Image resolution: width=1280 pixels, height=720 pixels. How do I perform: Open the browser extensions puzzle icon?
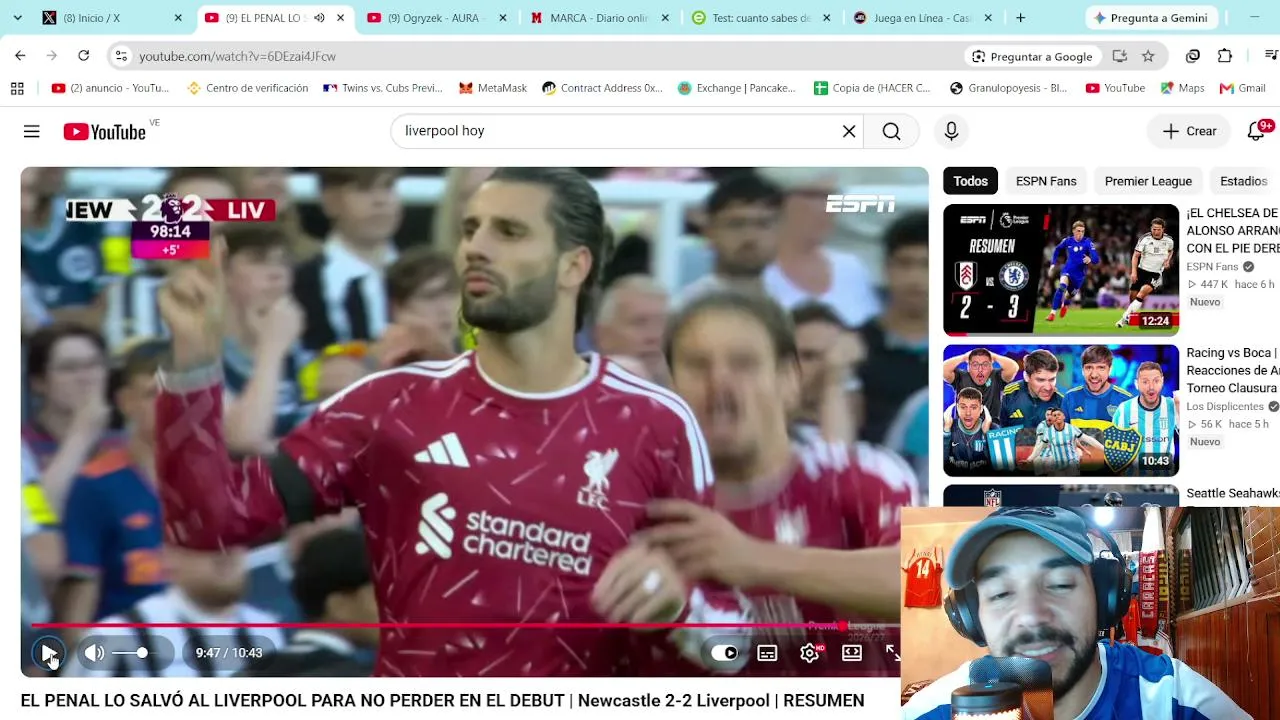[1225, 56]
